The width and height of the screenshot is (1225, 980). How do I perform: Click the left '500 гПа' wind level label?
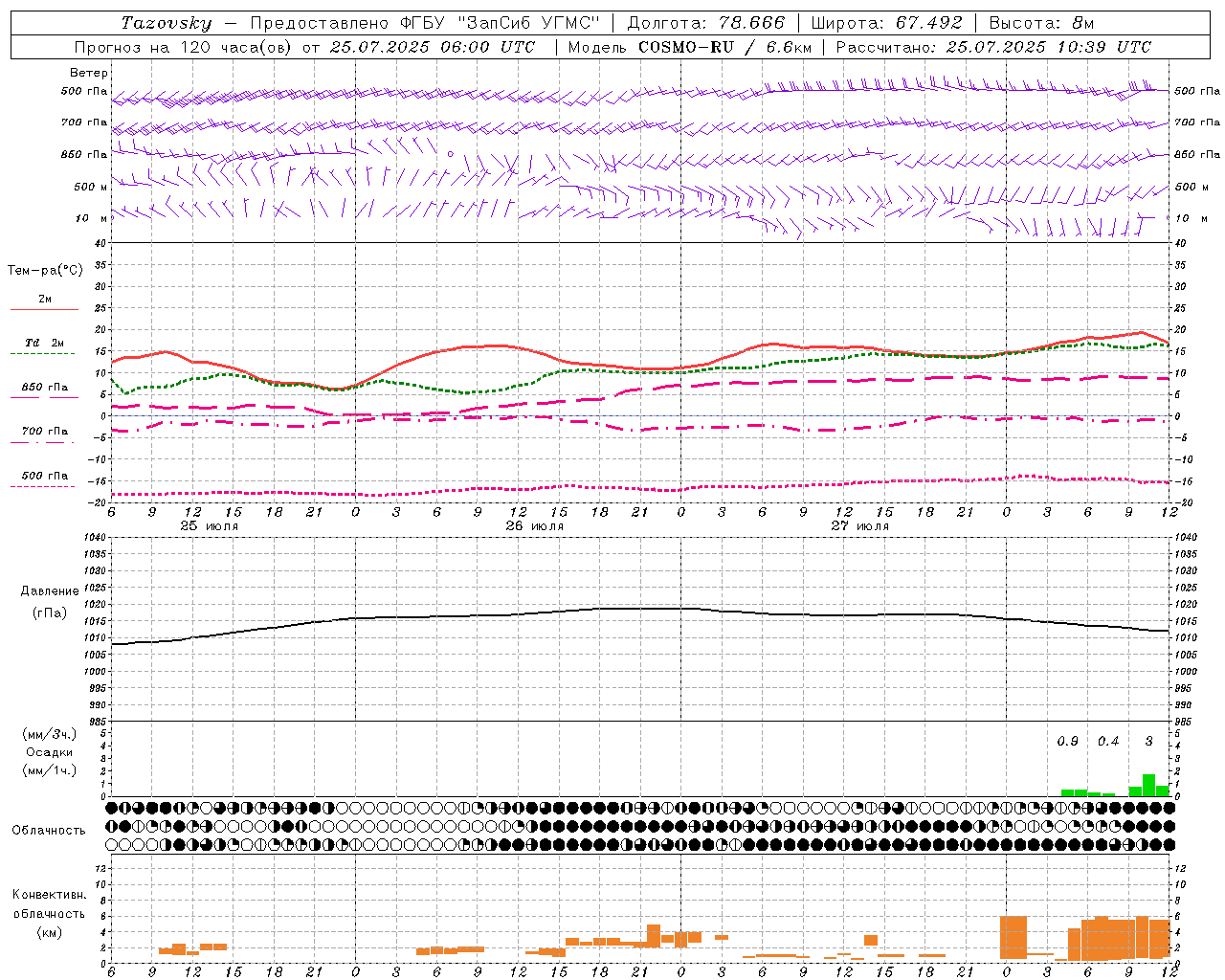coord(84,91)
